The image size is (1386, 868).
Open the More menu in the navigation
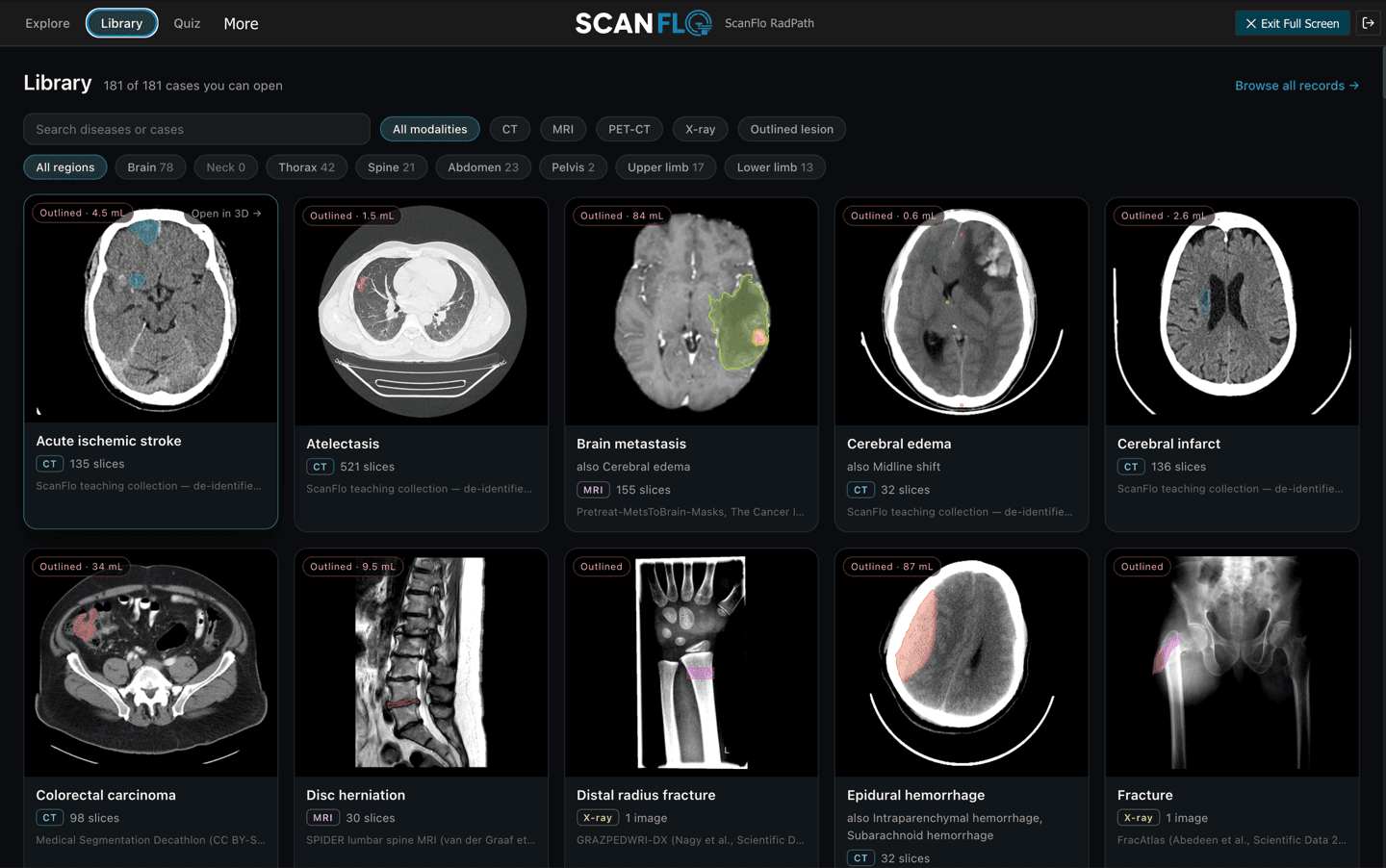241,23
